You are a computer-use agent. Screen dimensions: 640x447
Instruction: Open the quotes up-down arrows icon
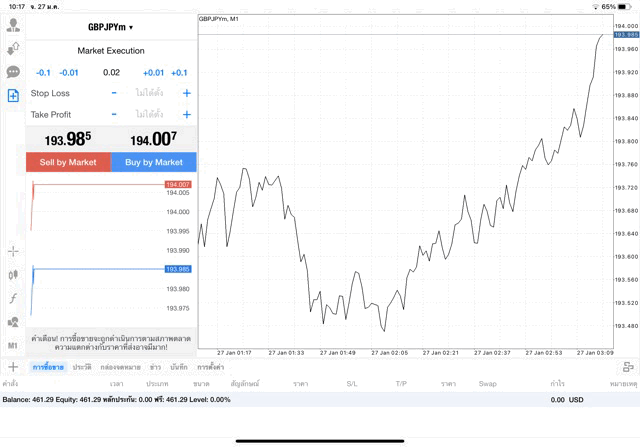[x=13, y=48]
